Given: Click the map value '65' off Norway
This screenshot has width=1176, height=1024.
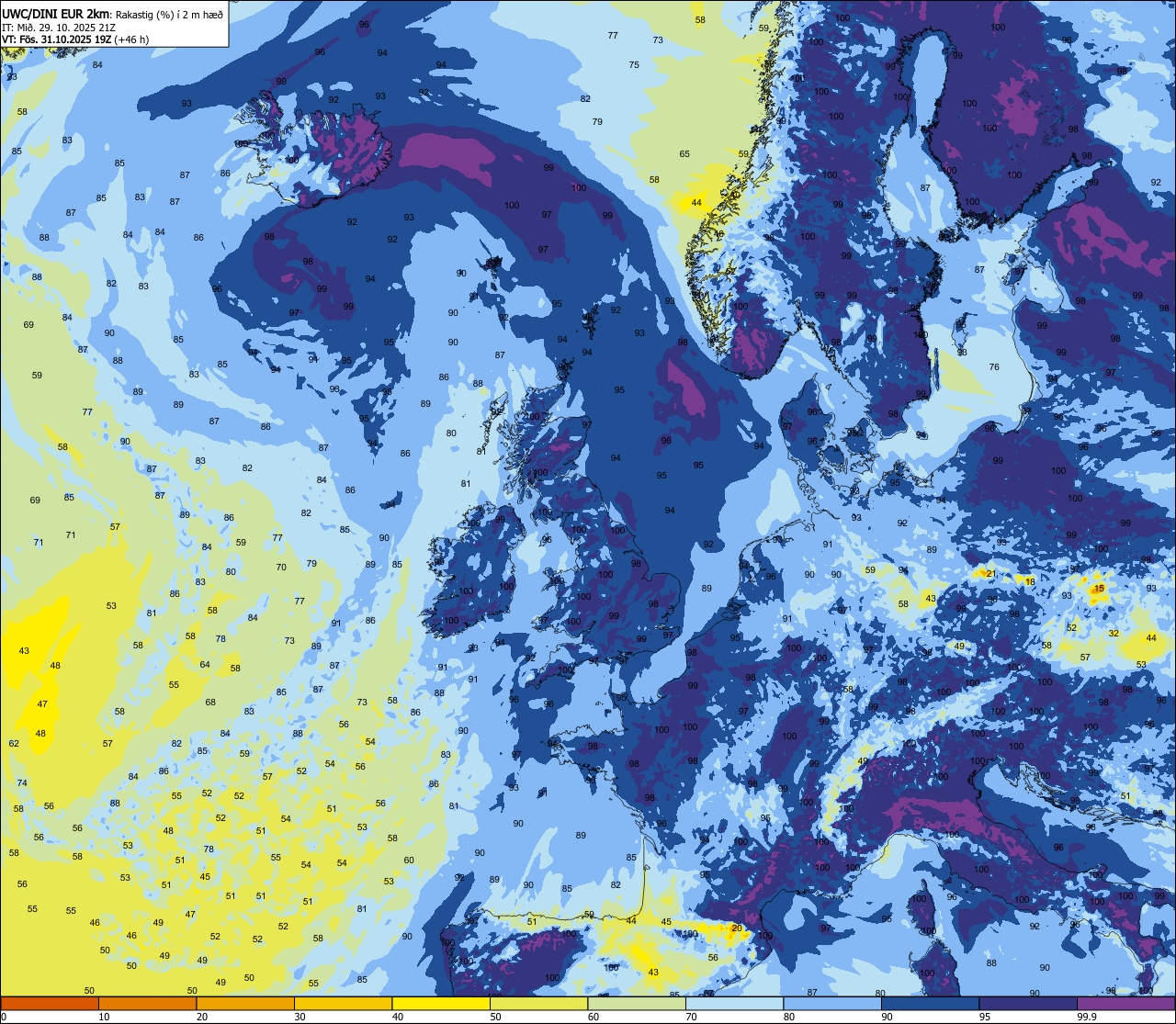Looking at the screenshot, I should tap(684, 153).
